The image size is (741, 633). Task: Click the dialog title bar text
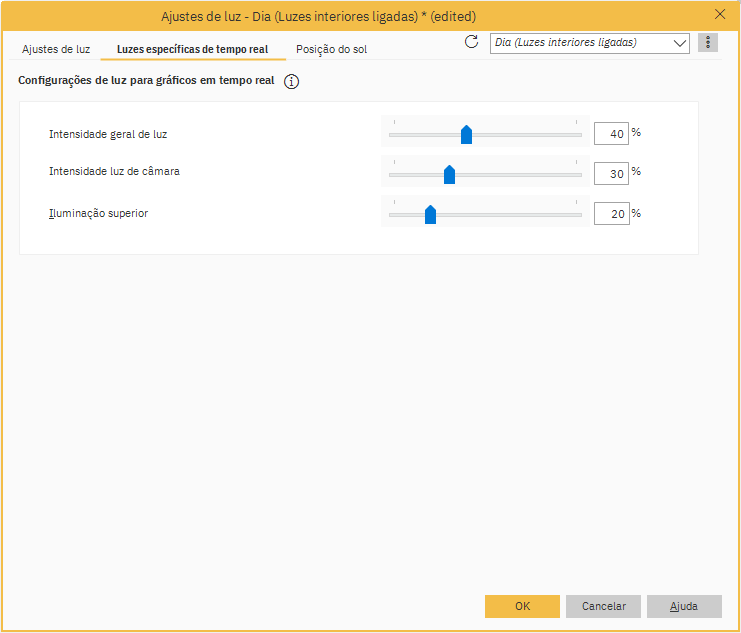(318, 16)
